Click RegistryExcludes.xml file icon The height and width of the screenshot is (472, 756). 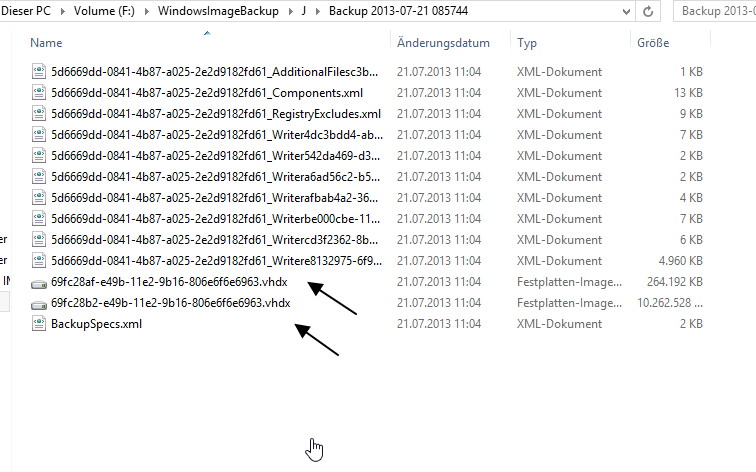point(39,114)
